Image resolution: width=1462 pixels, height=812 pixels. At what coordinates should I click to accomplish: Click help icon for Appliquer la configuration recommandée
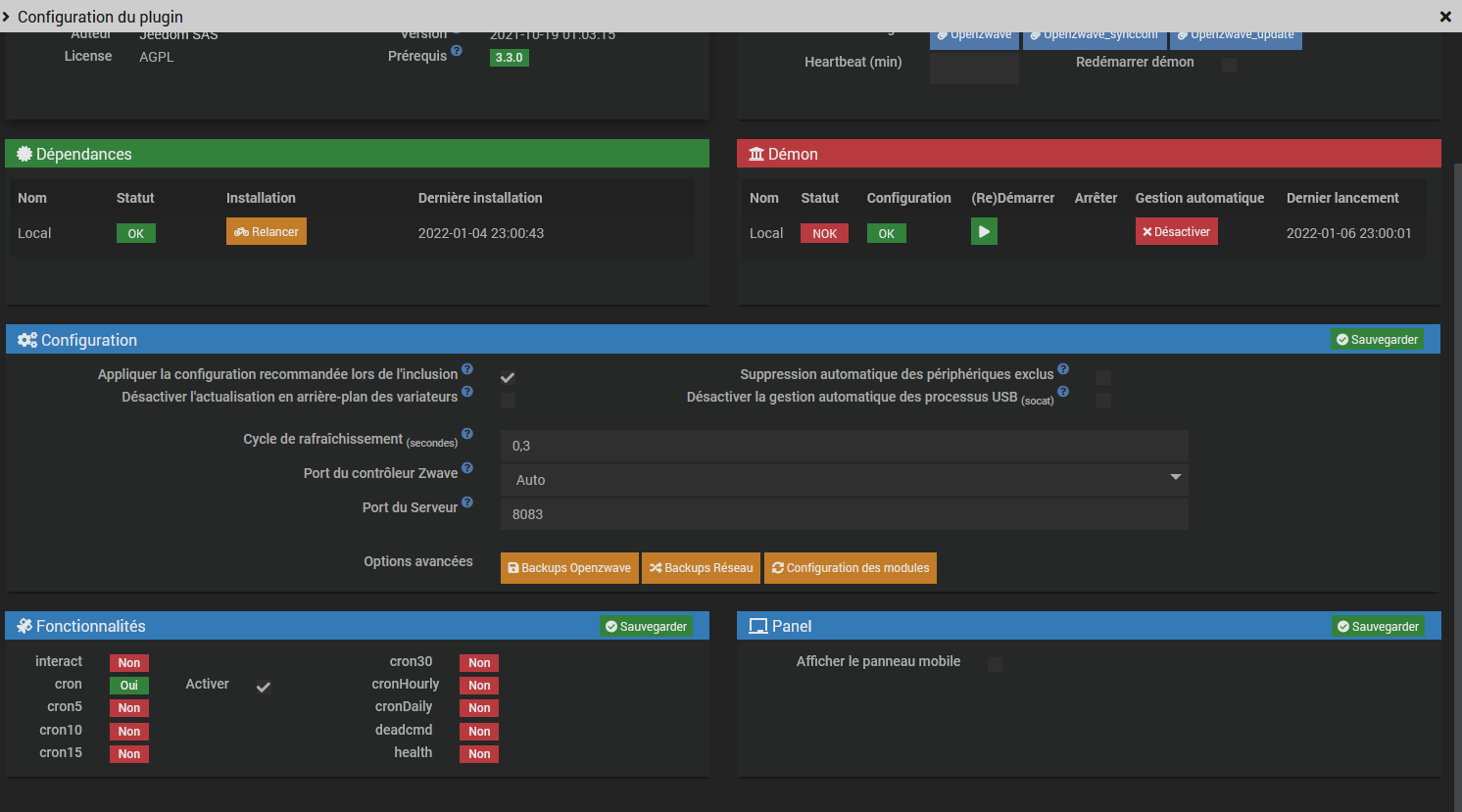[x=467, y=369]
